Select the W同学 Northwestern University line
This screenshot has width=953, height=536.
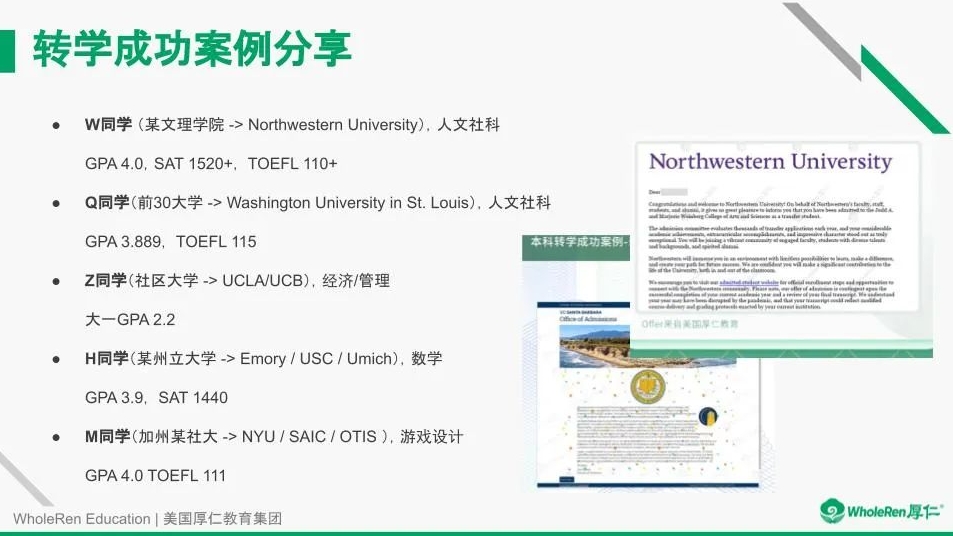click(292, 125)
